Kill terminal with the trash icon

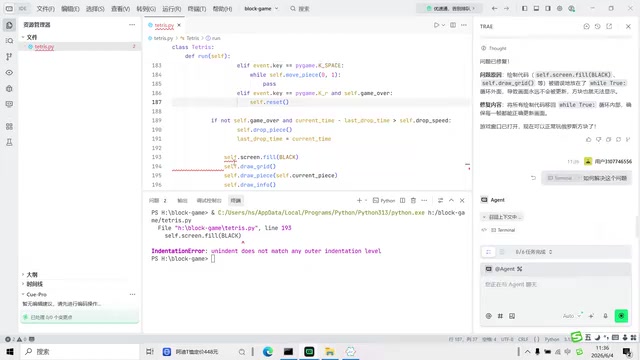coord(413,200)
